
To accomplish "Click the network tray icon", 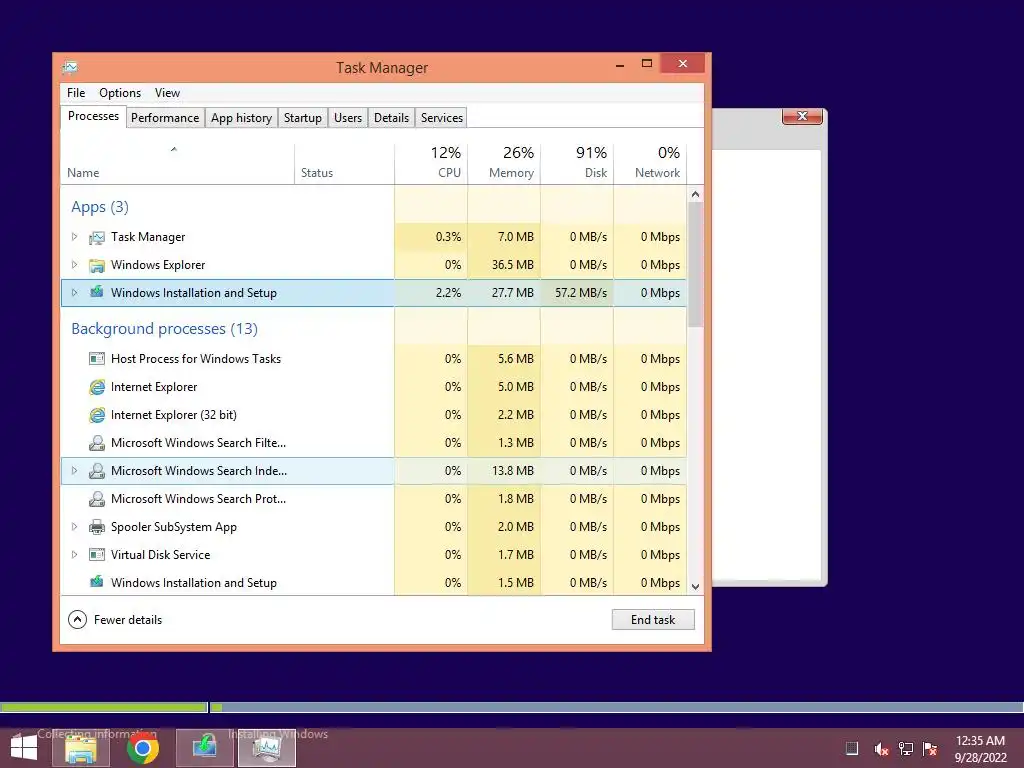I will [906, 749].
